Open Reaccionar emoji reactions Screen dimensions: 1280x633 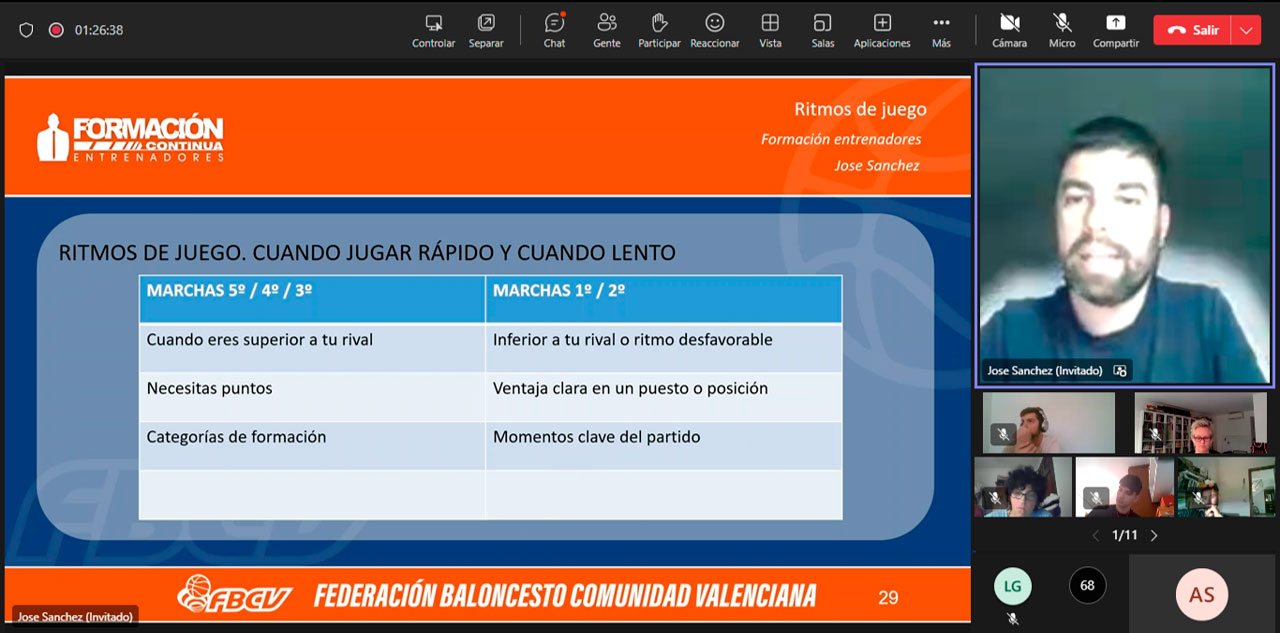point(714,30)
